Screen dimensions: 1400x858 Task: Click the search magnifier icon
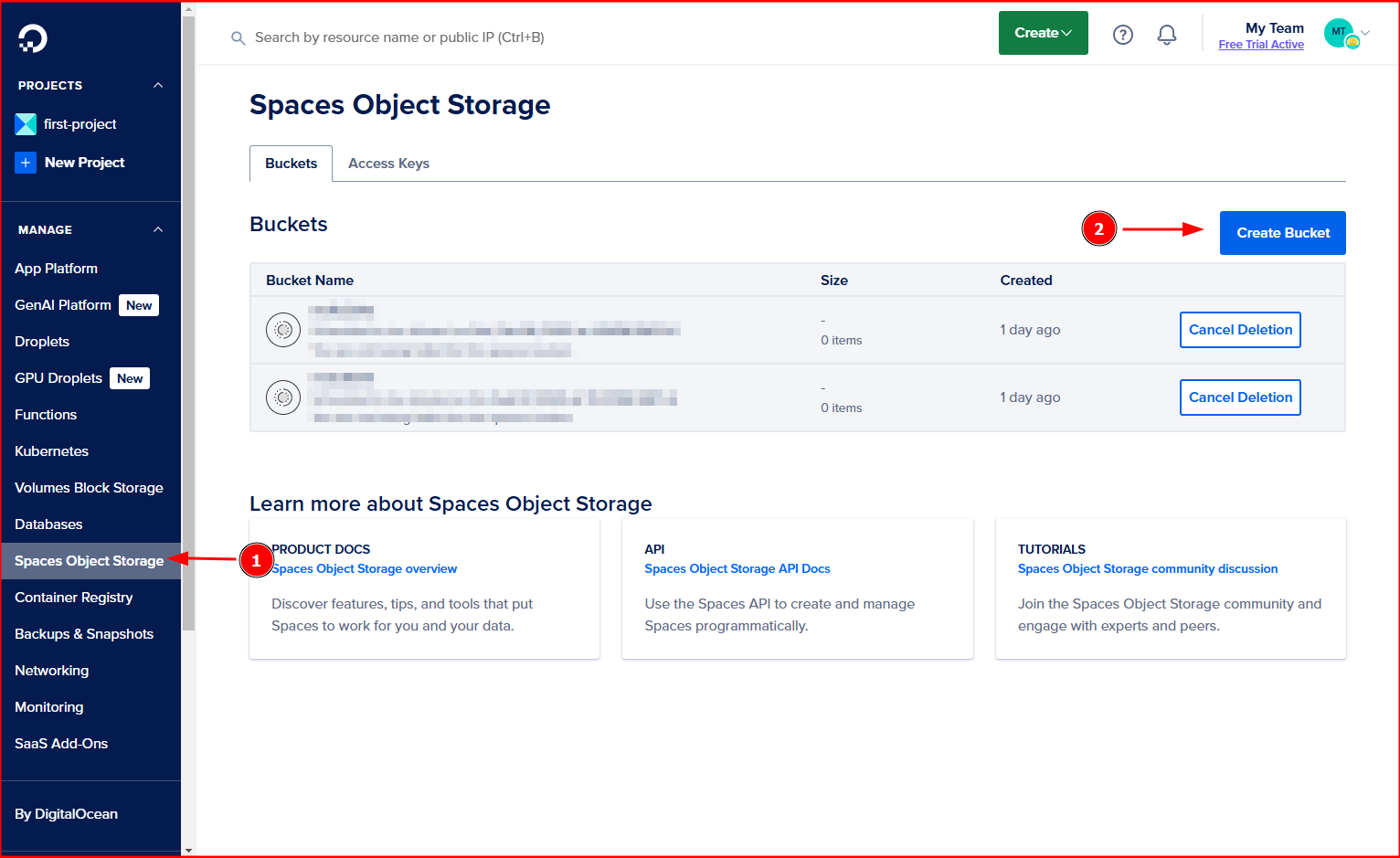pyautogui.click(x=239, y=38)
